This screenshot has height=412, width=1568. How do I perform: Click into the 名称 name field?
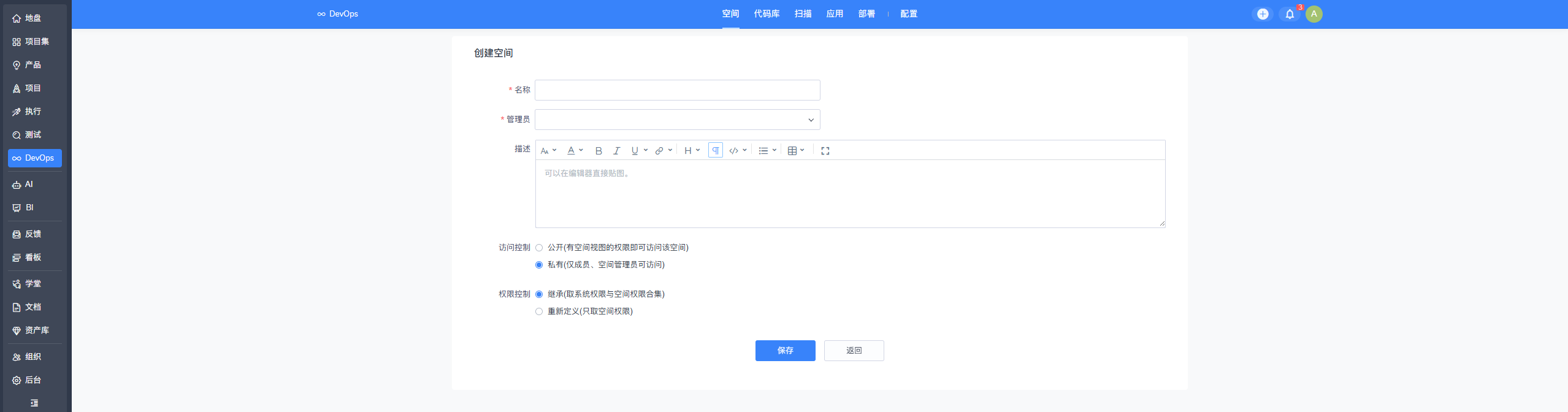677,90
